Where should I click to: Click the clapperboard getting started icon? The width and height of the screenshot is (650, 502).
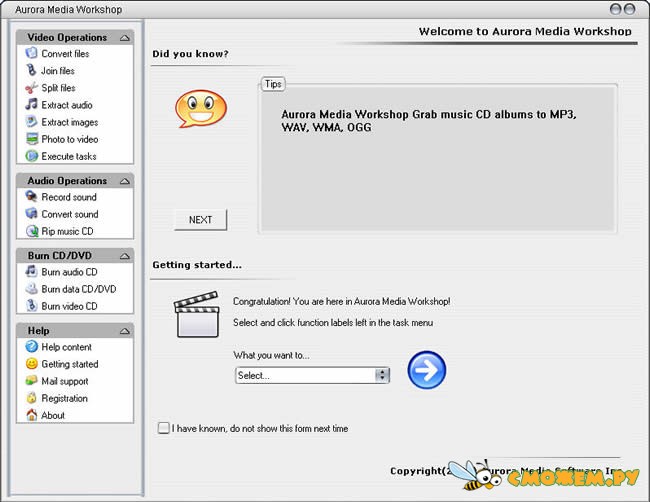tap(196, 314)
